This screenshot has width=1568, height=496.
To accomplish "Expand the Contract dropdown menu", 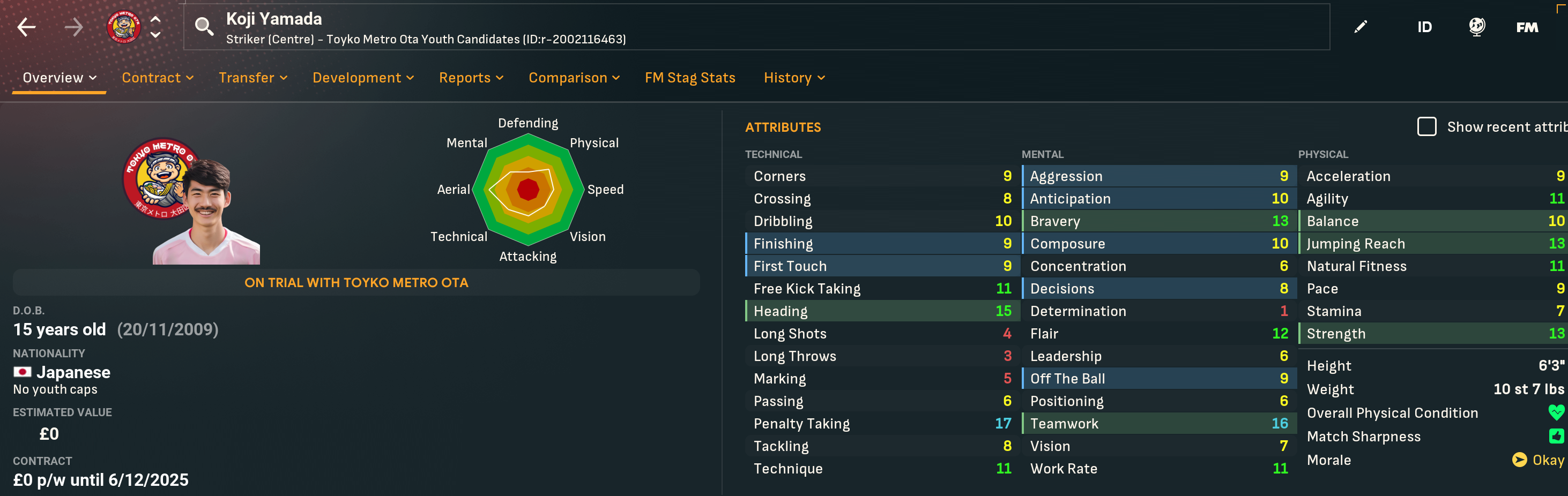I will [x=158, y=78].
